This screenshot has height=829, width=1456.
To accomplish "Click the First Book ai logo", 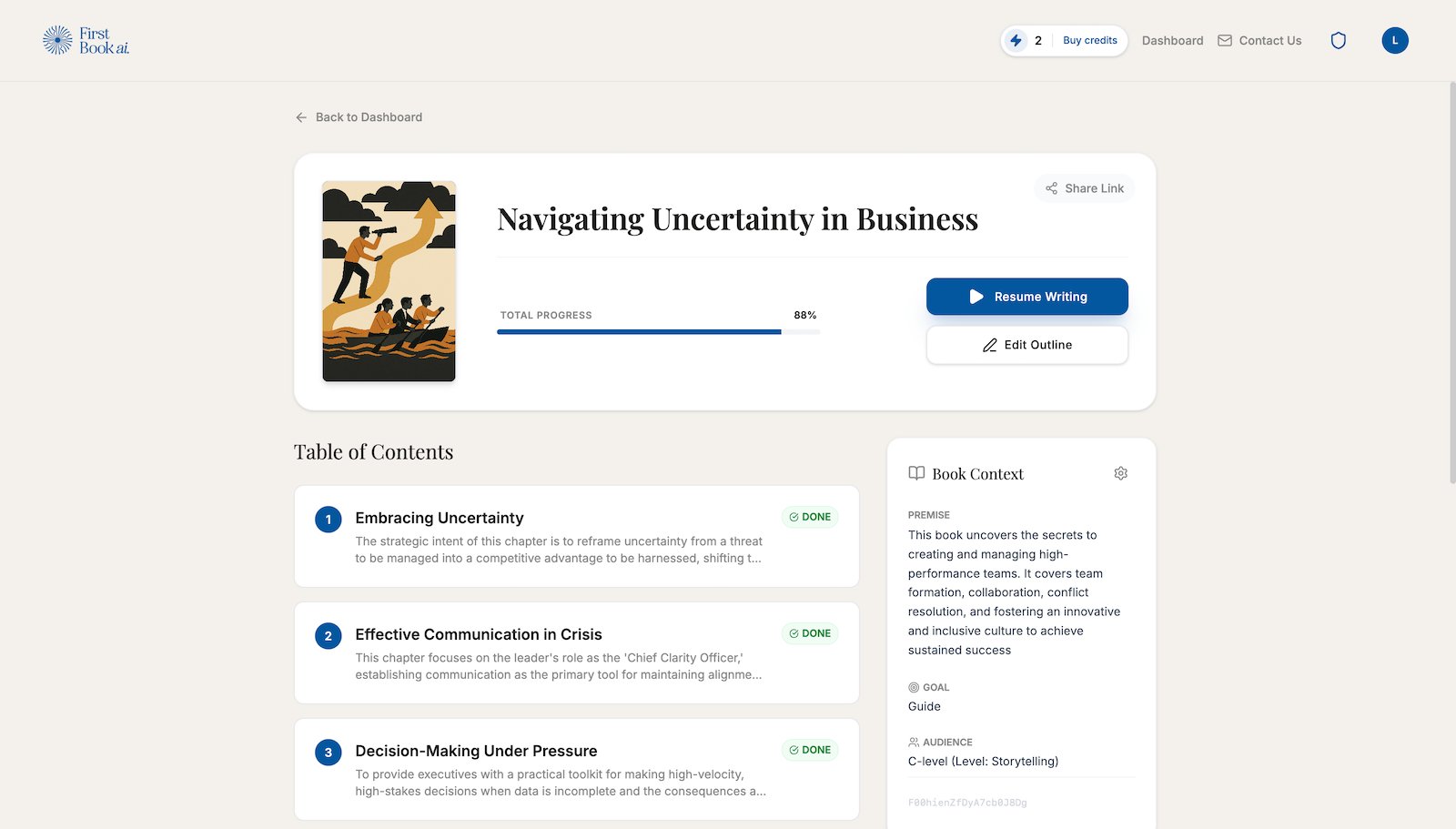I will 86,40.
